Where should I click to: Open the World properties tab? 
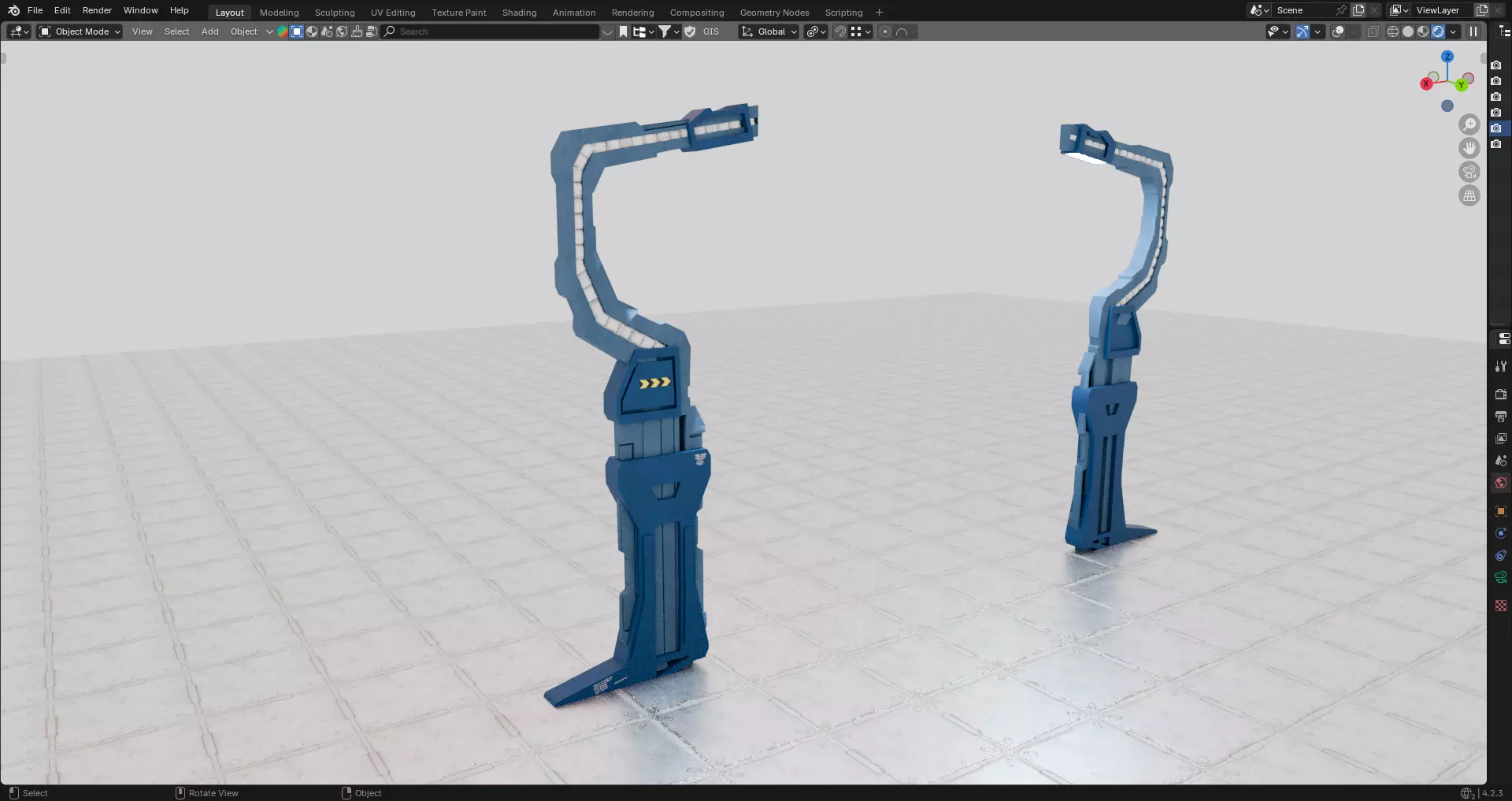1501,483
